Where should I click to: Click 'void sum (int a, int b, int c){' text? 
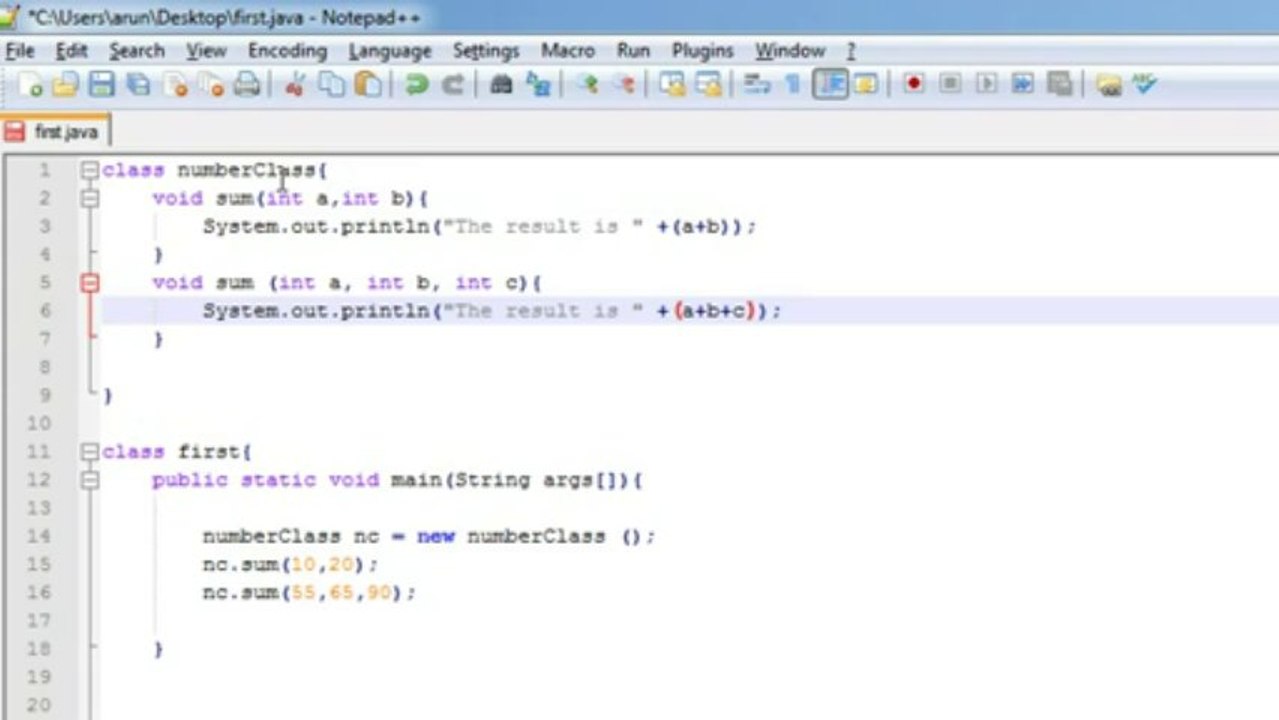(347, 283)
